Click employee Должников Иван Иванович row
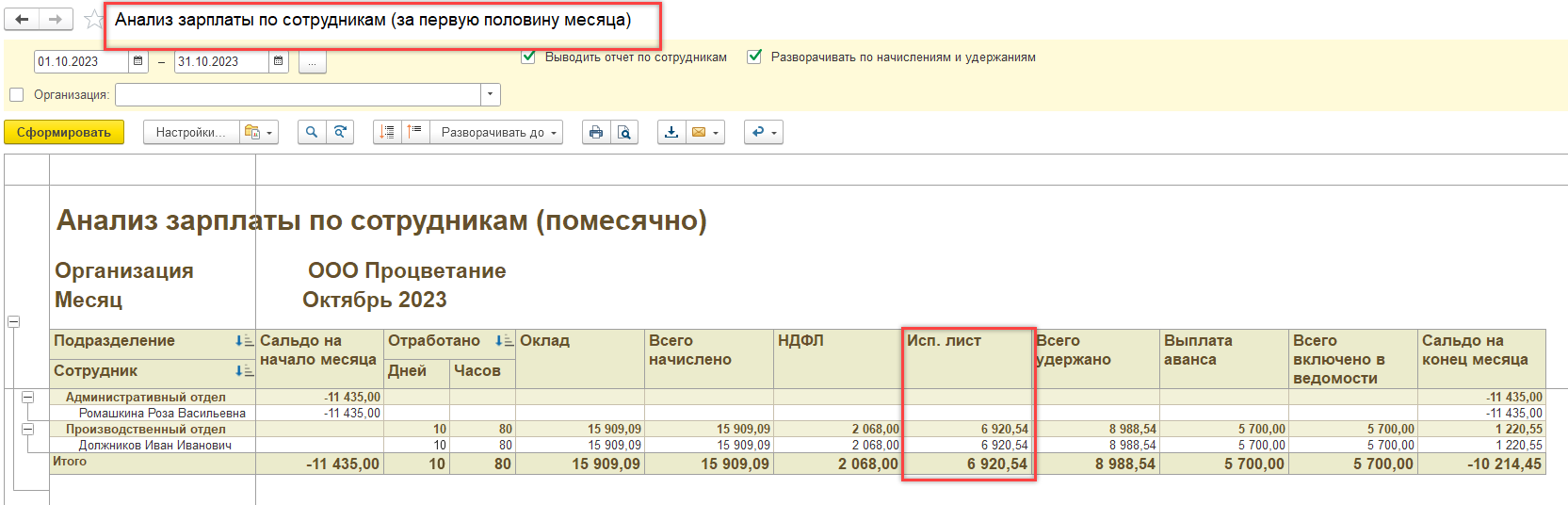Screen dimensions: 1568x505 tap(155, 446)
